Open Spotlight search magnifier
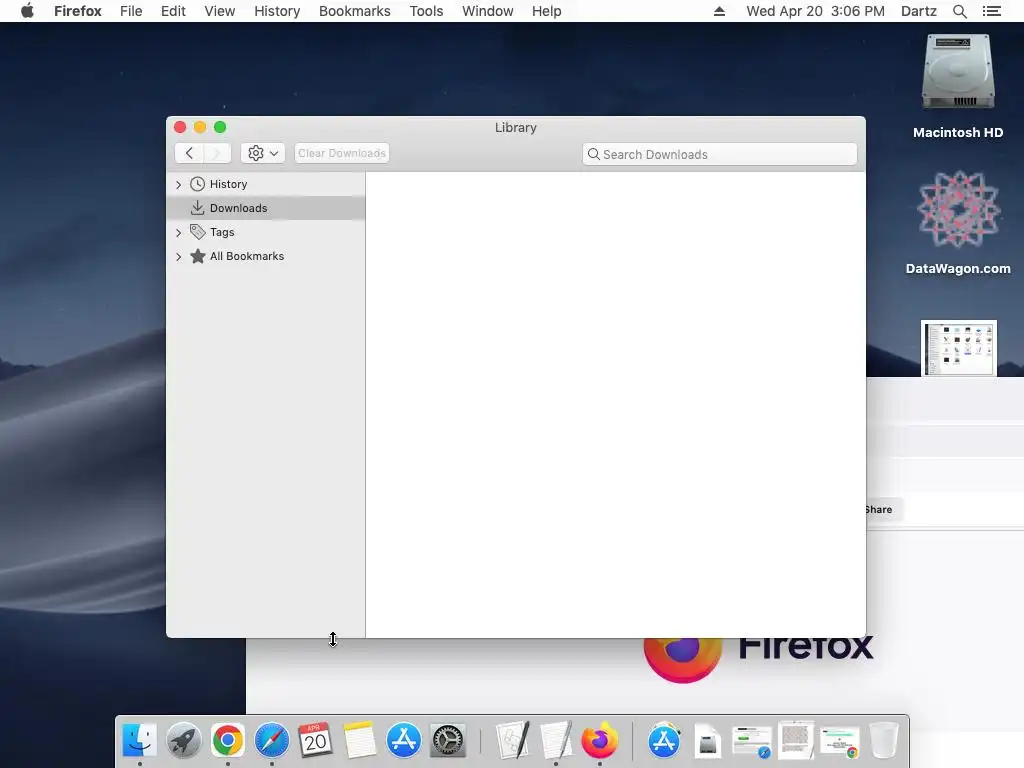The width and height of the screenshot is (1024, 768). (x=959, y=11)
